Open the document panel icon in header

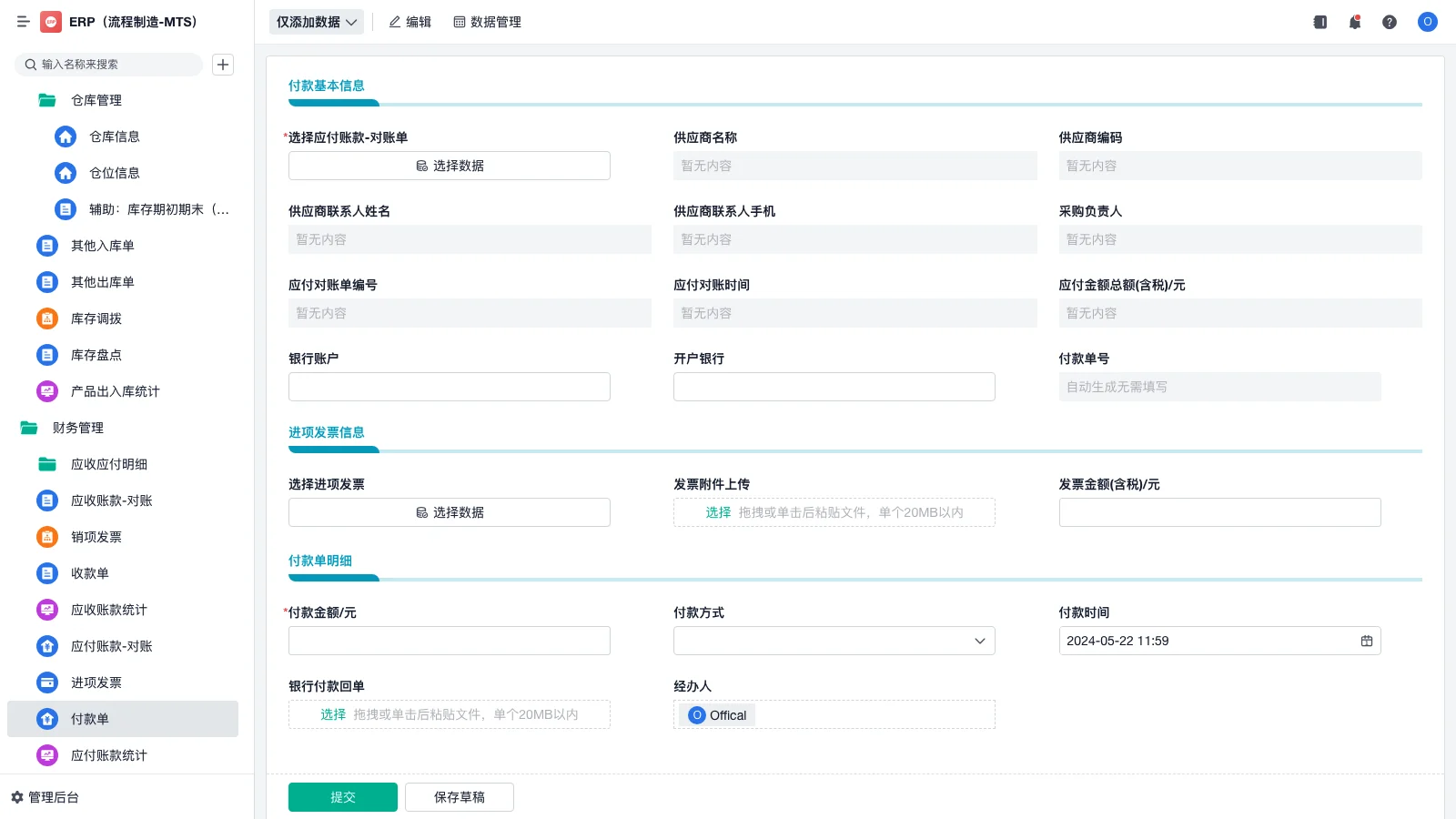(1320, 22)
